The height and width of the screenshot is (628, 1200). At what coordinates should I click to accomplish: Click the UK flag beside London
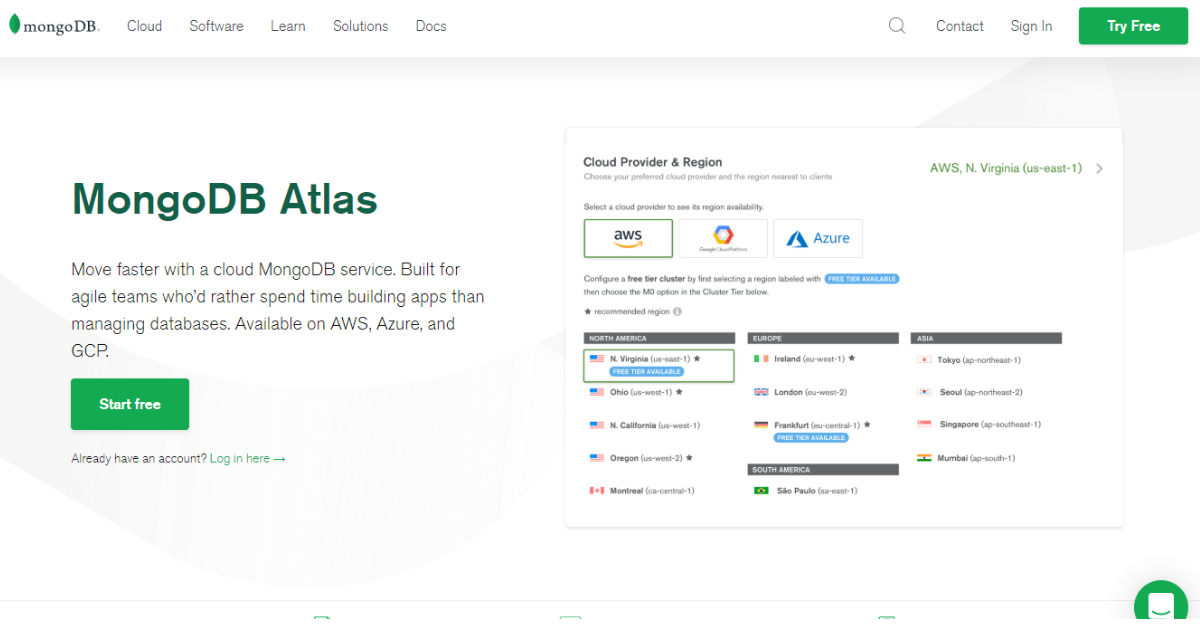tap(761, 392)
